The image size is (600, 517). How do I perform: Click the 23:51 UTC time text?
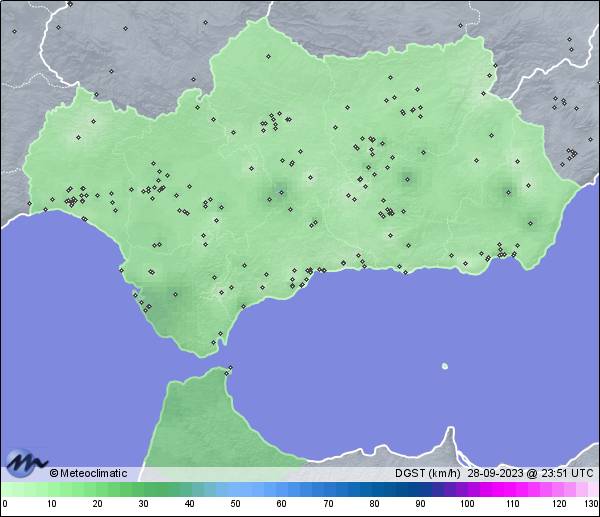(567, 473)
